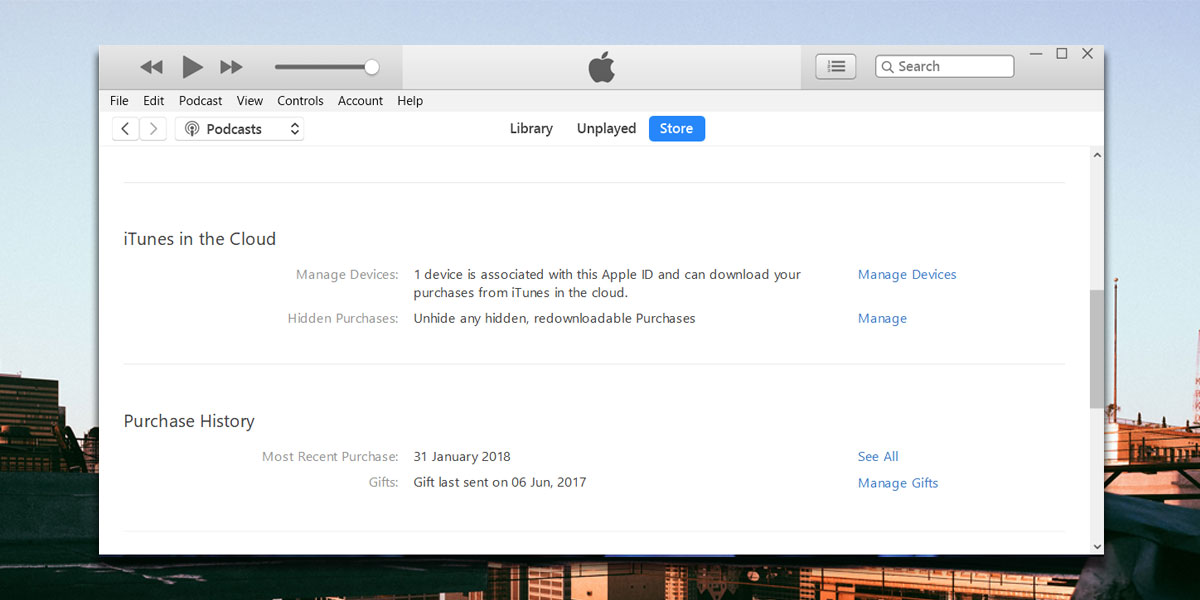Click 'Unhide any hidden, redownloadable Purchases' text
Screen dimensions: 1200x600
click(554, 318)
